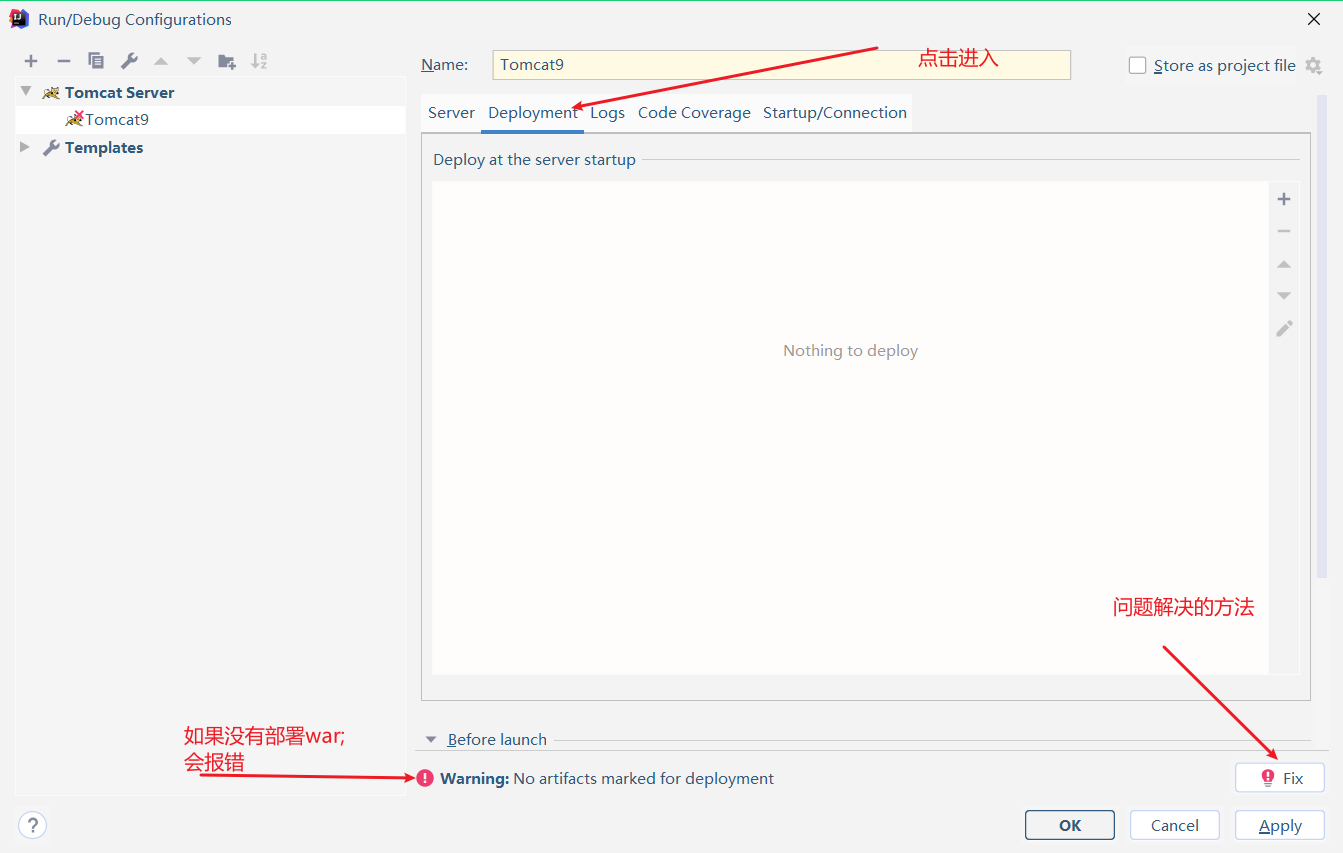
Task: Switch to the Server tab
Action: [x=451, y=113]
